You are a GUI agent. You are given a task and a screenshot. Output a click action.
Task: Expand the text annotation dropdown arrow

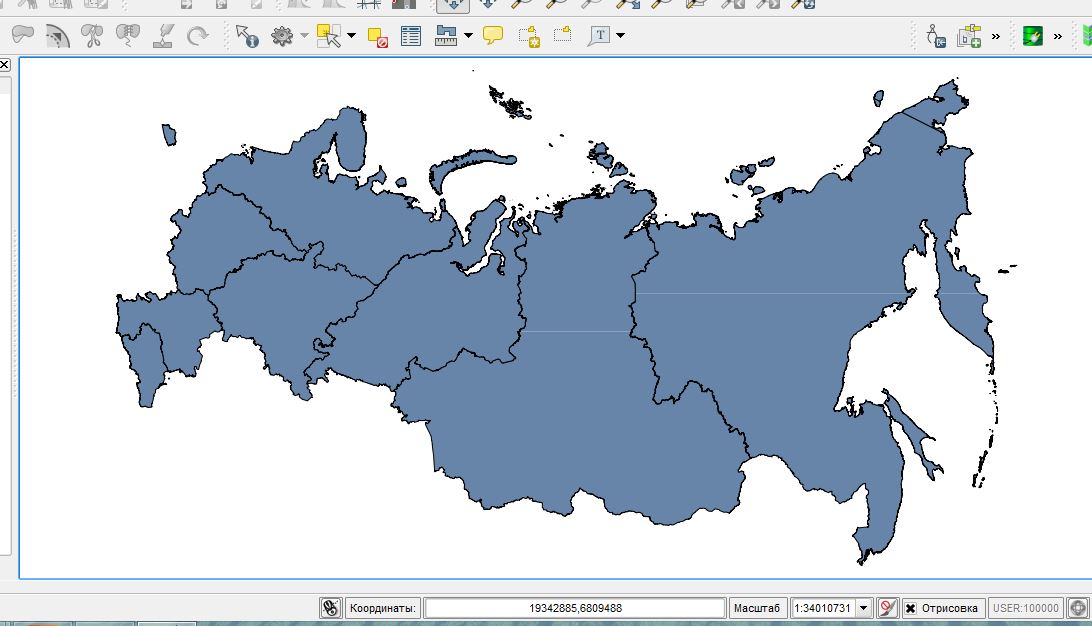point(621,37)
